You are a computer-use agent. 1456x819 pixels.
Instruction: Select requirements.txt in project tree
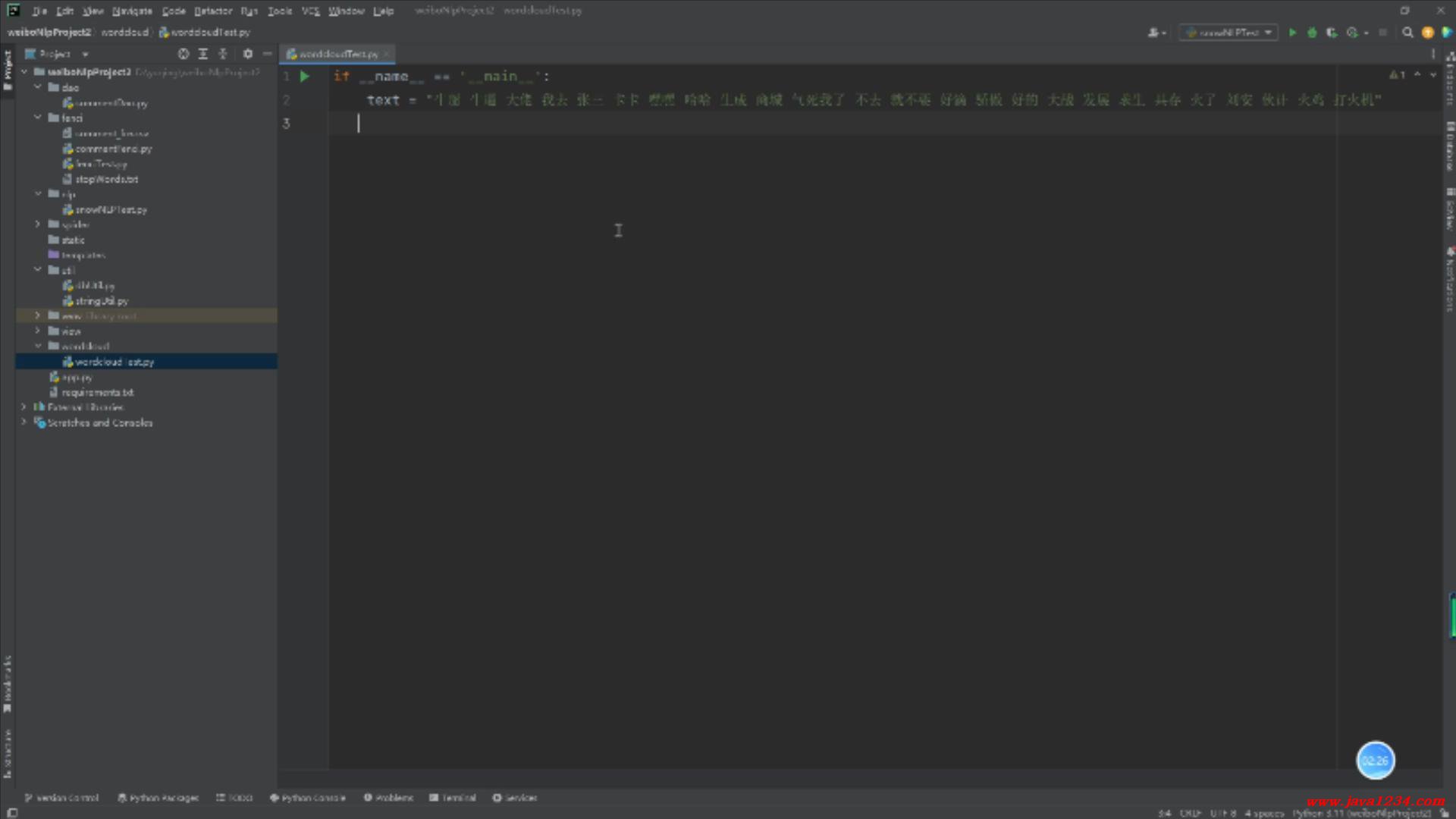tap(97, 392)
